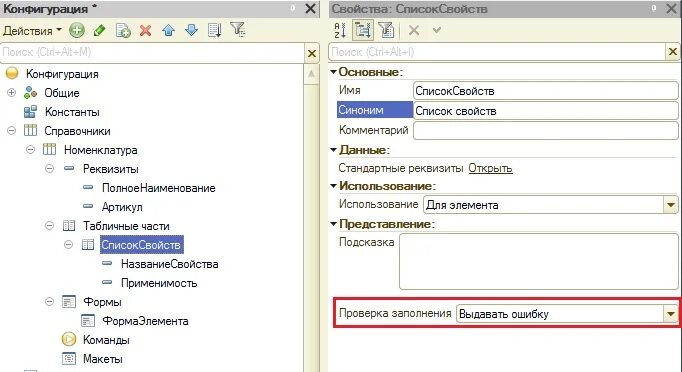This screenshot has width=682, height=372.
Task: Pin the Свойства panel
Action: click(x=654, y=8)
